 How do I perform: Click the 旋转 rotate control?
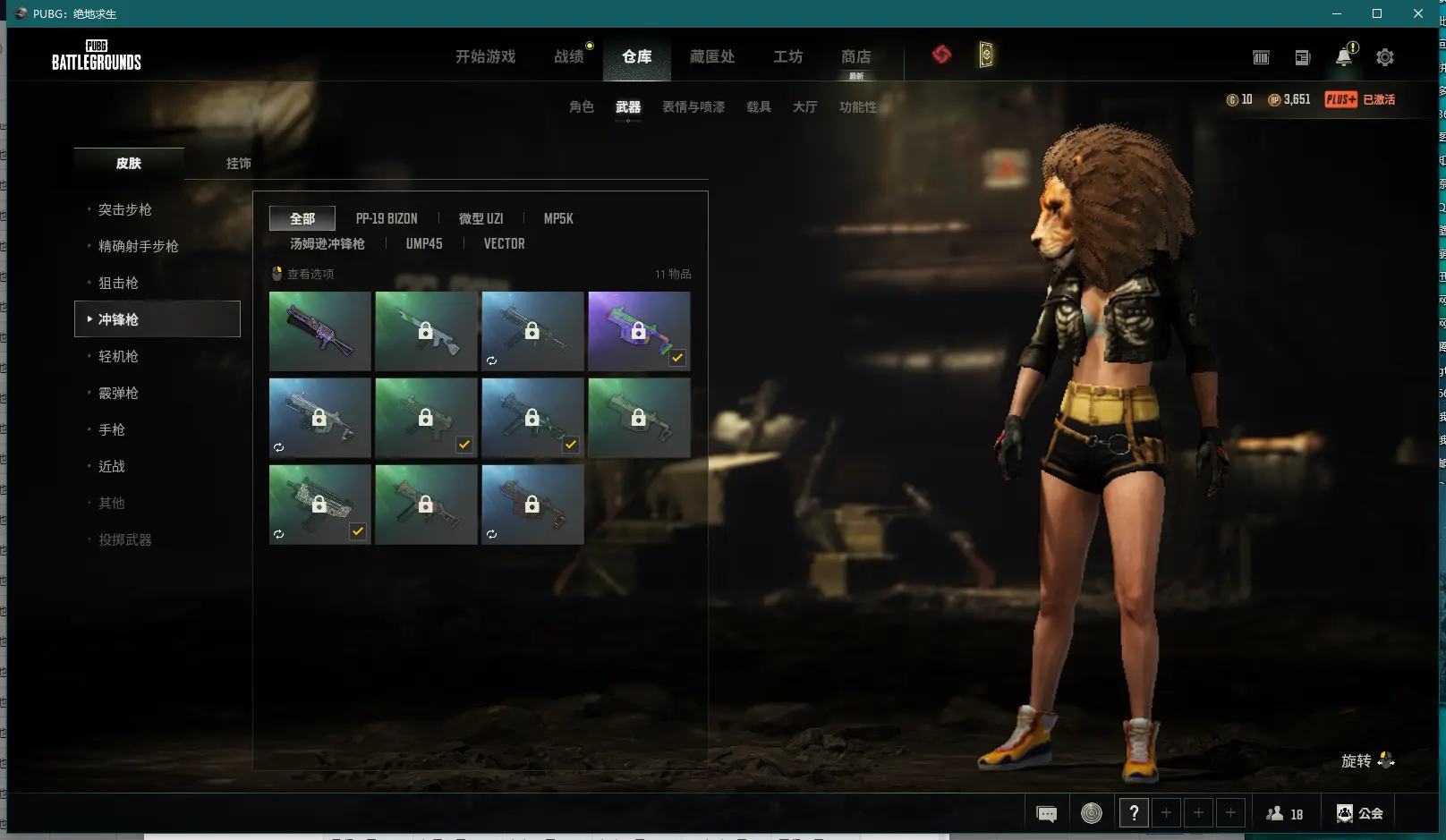(x=1367, y=760)
